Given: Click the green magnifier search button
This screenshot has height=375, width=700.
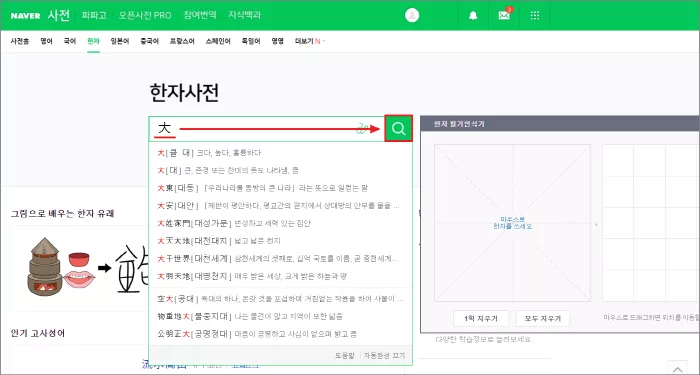Looking at the screenshot, I should [398, 129].
